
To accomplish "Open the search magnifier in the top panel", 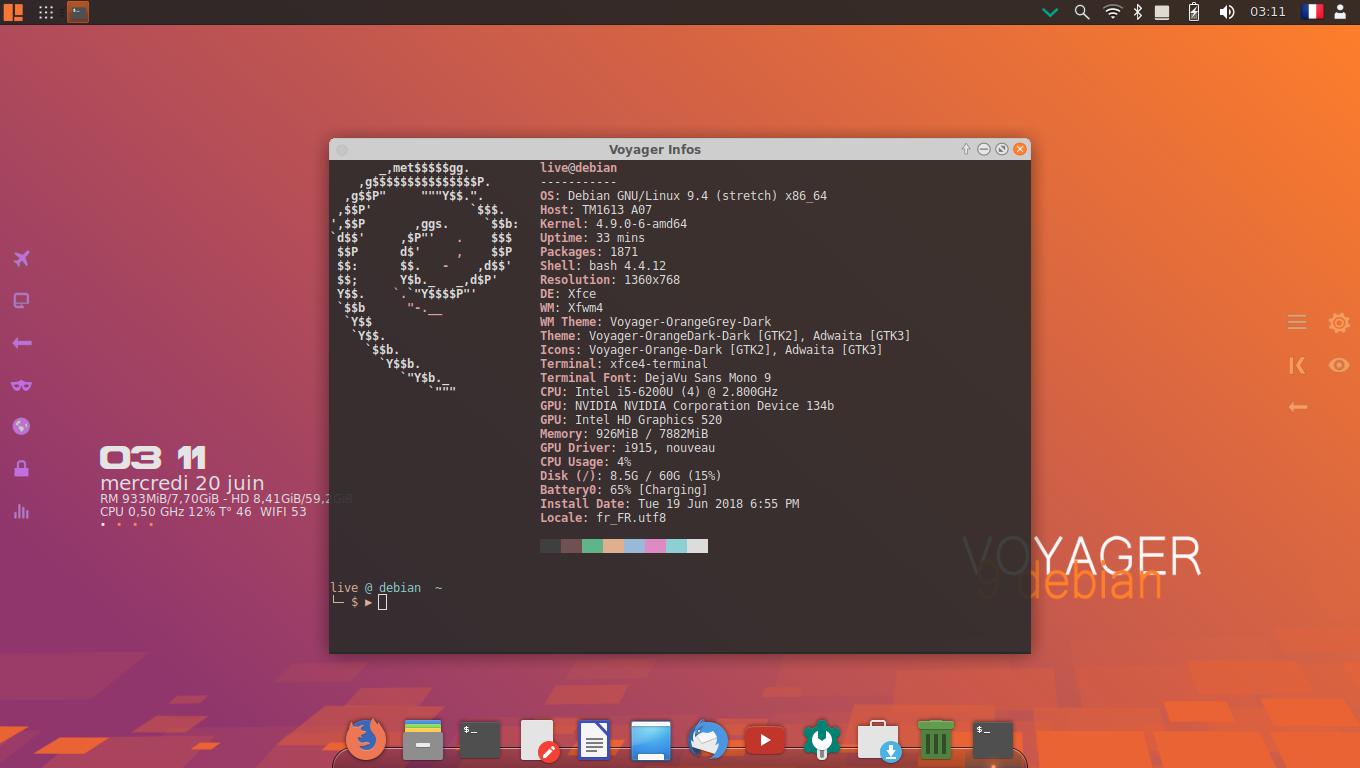I will pos(1081,12).
